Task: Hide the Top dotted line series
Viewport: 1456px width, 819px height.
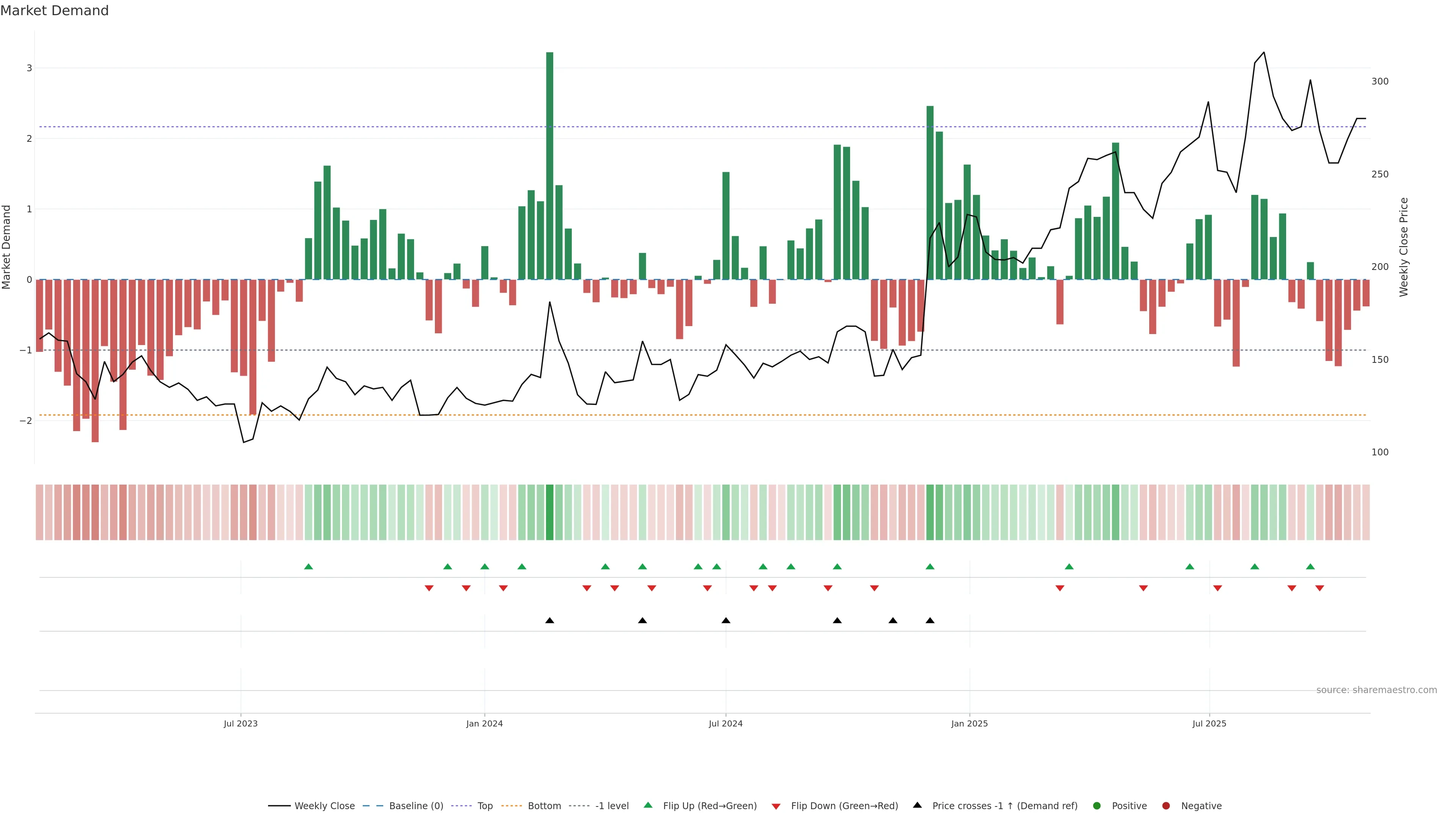Action: 485,805
